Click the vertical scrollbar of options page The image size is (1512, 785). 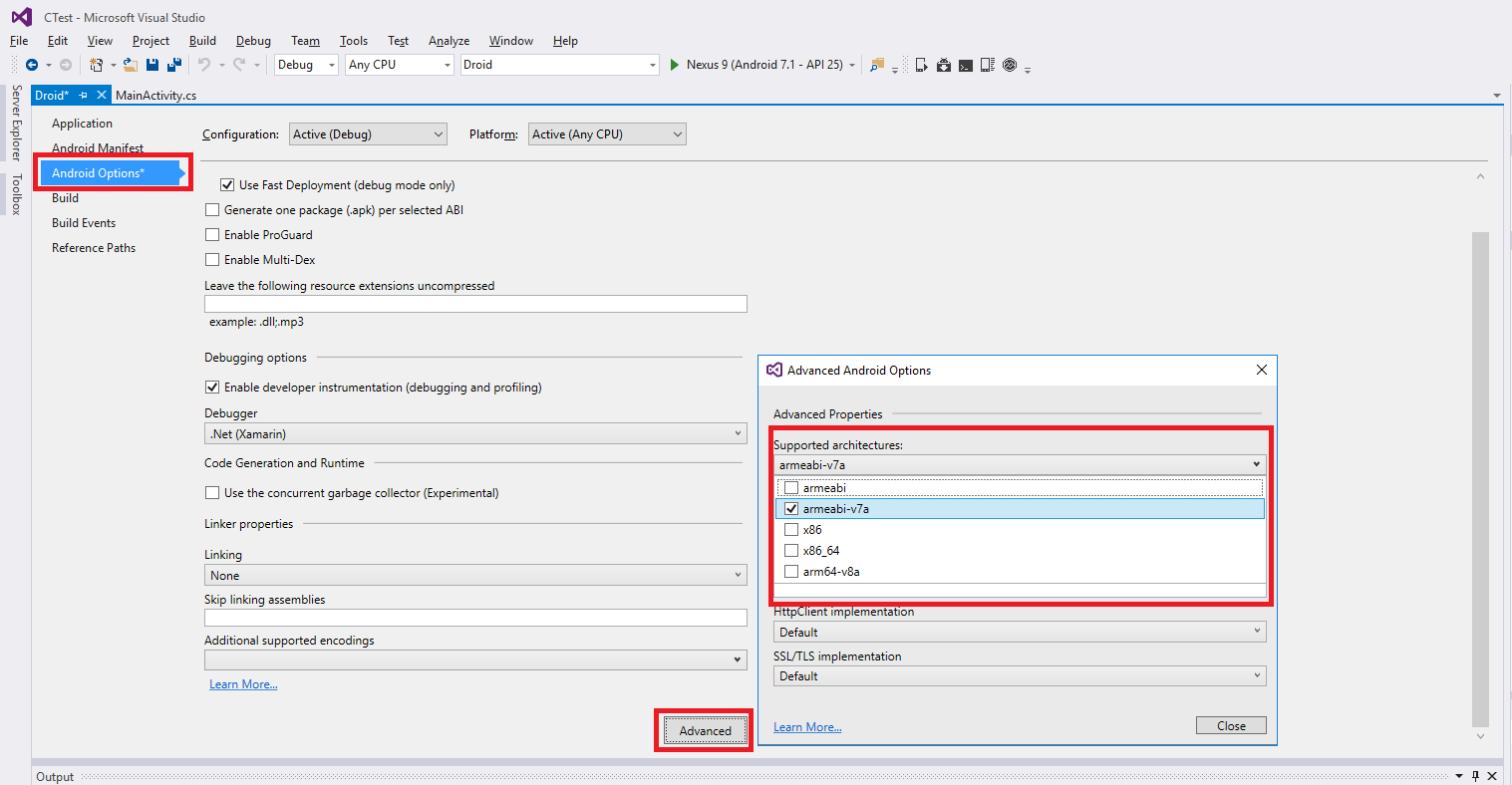[x=1480, y=478]
